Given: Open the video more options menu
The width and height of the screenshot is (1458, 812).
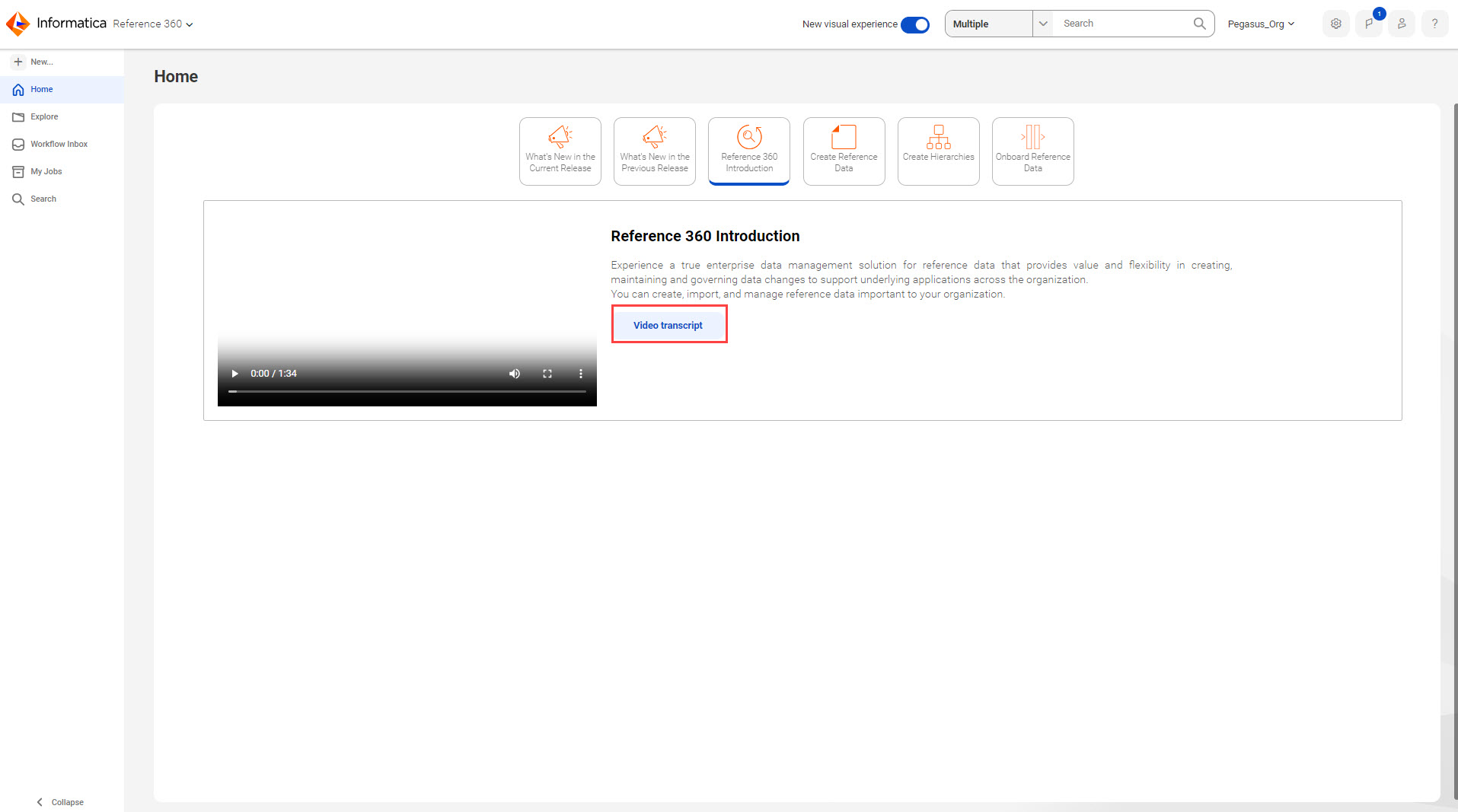Looking at the screenshot, I should pyautogui.click(x=580, y=374).
